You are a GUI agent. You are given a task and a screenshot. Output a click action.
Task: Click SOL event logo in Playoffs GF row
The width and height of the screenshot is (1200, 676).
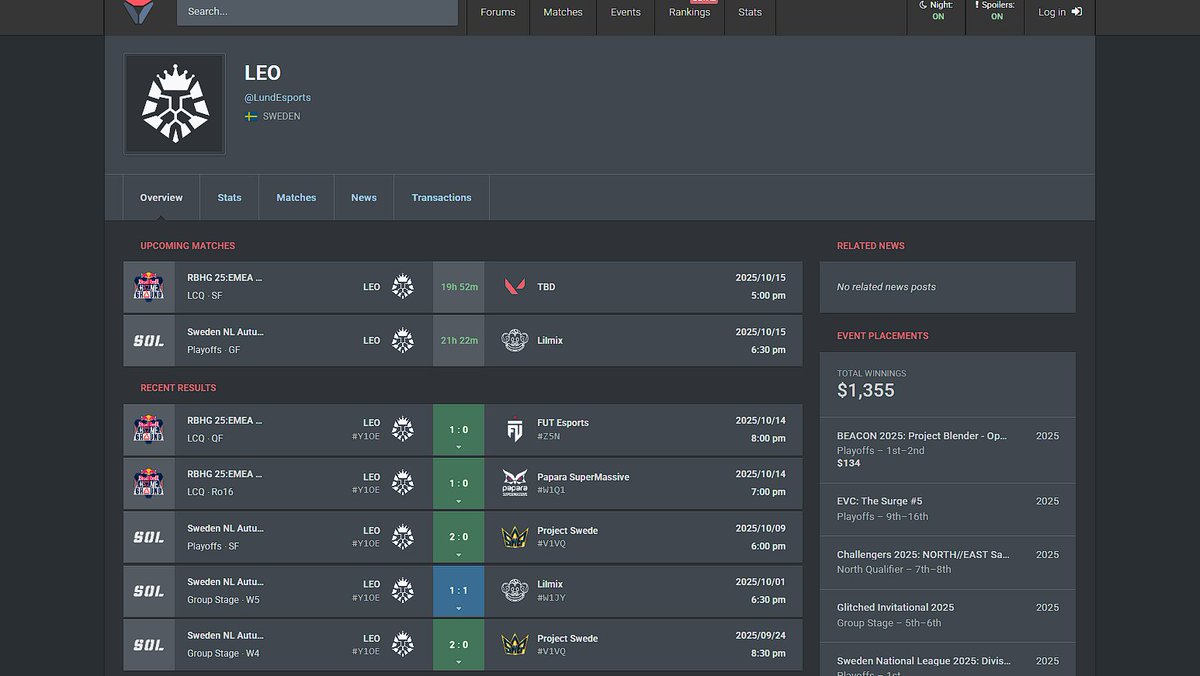pyautogui.click(x=149, y=341)
